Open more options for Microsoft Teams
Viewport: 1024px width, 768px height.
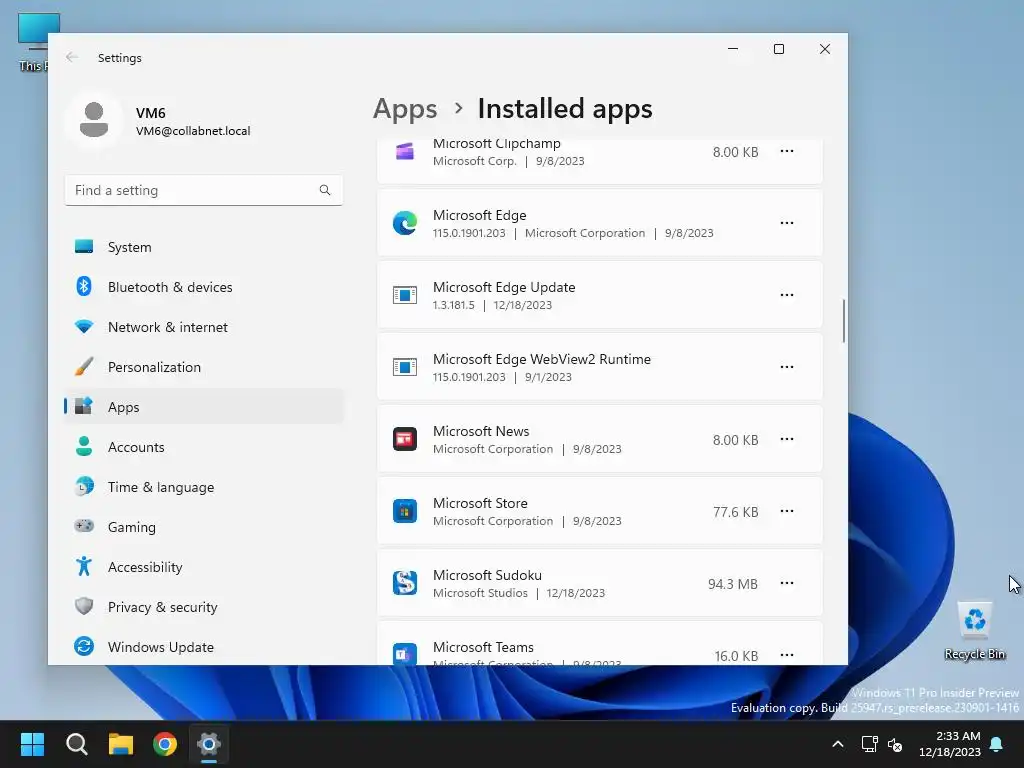pyautogui.click(x=787, y=654)
